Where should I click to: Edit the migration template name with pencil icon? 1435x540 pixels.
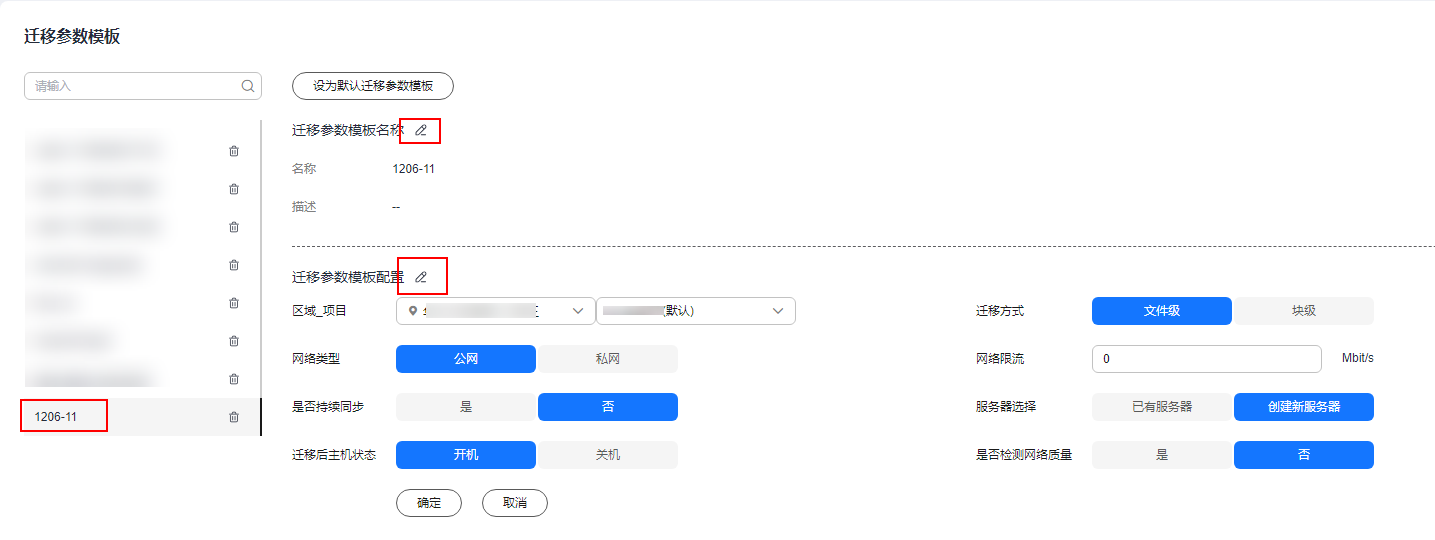pyautogui.click(x=421, y=130)
